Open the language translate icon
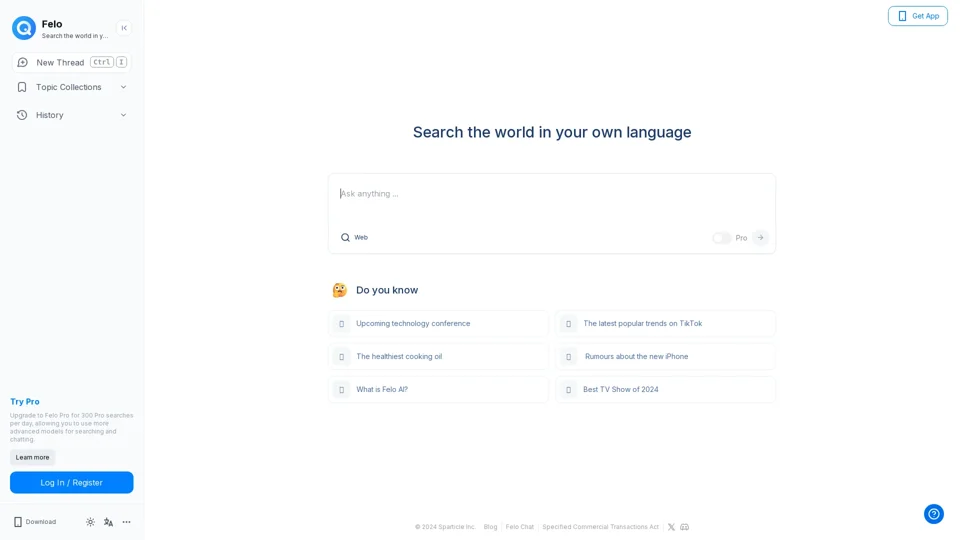 (x=108, y=522)
